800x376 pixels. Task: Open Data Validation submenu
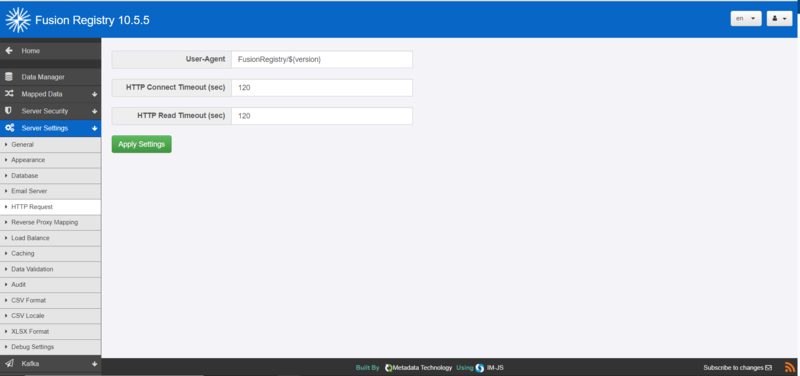(51, 269)
